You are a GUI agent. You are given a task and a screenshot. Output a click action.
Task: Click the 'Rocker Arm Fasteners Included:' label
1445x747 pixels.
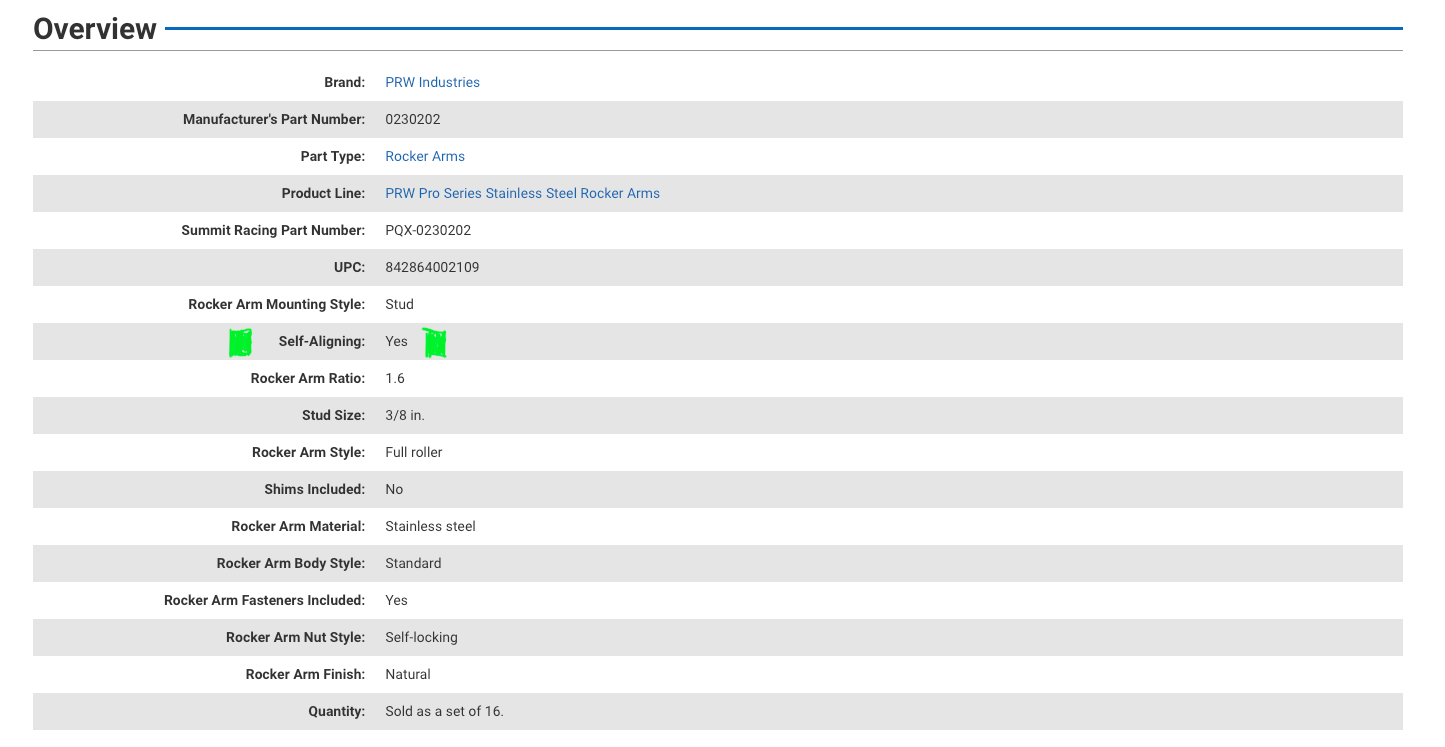click(x=265, y=600)
